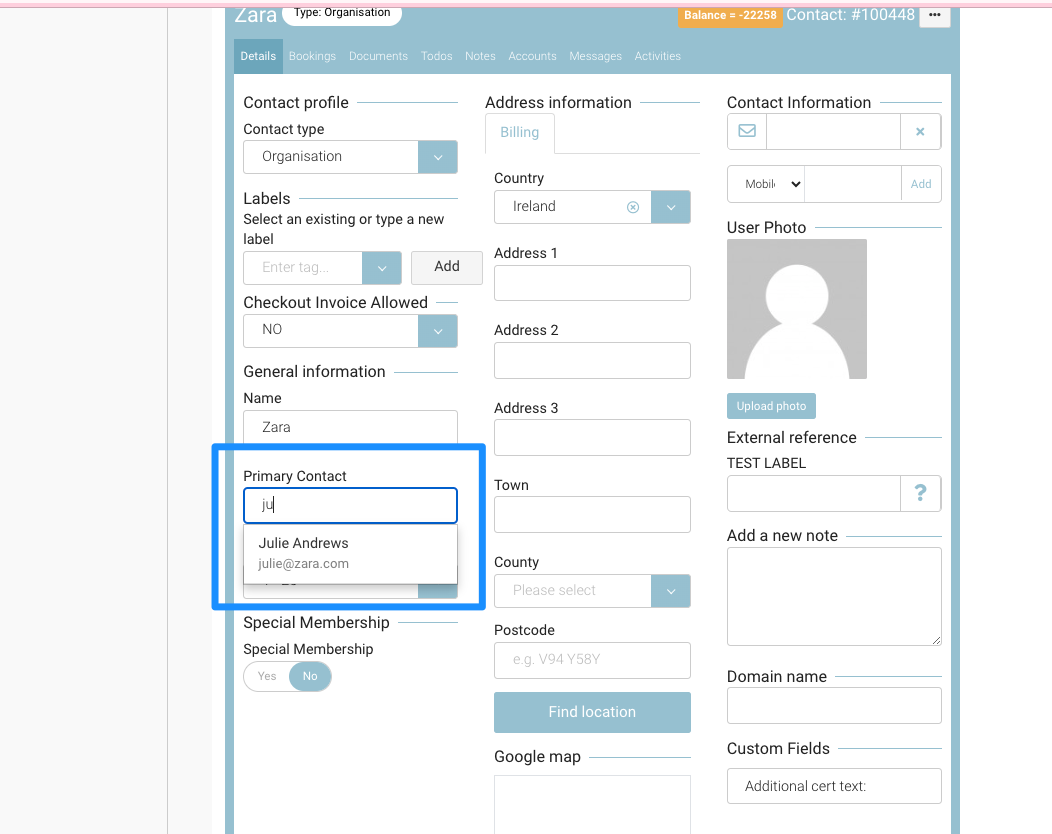Set Special Membership to No
The width and height of the screenshot is (1052, 834).
point(310,677)
